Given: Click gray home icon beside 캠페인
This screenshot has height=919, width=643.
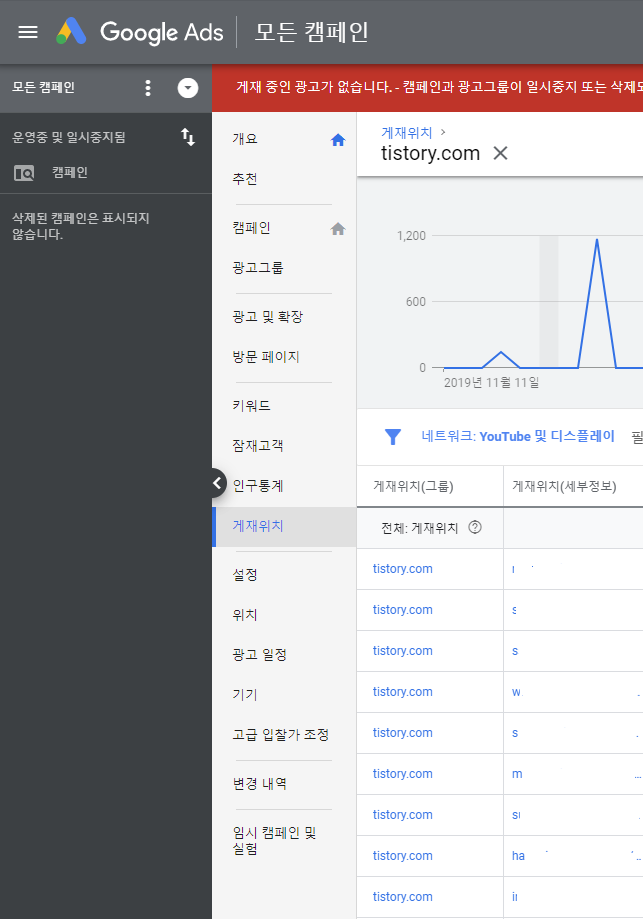Looking at the screenshot, I should click(338, 229).
